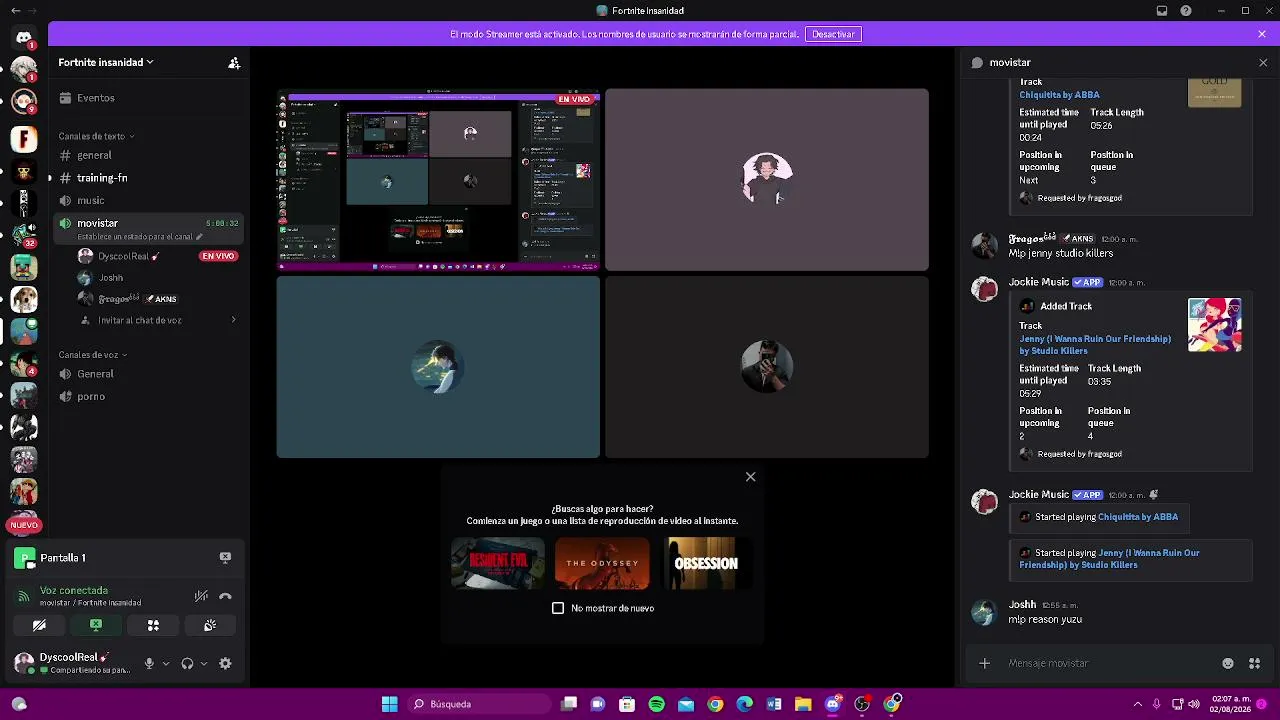Click the invite members icon beside server name
The height and width of the screenshot is (720, 1280).
coord(234,62)
